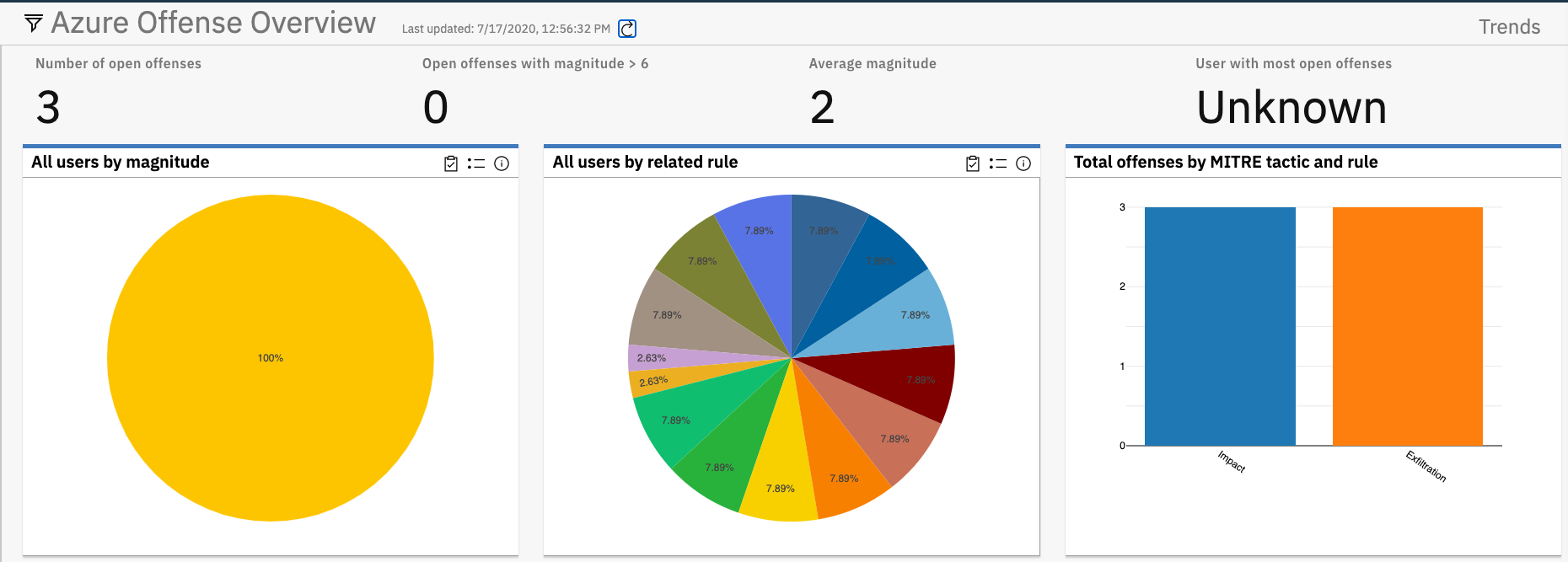Click the User with most open offenses label
The width and height of the screenshot is (1568, 562).
1293,63
